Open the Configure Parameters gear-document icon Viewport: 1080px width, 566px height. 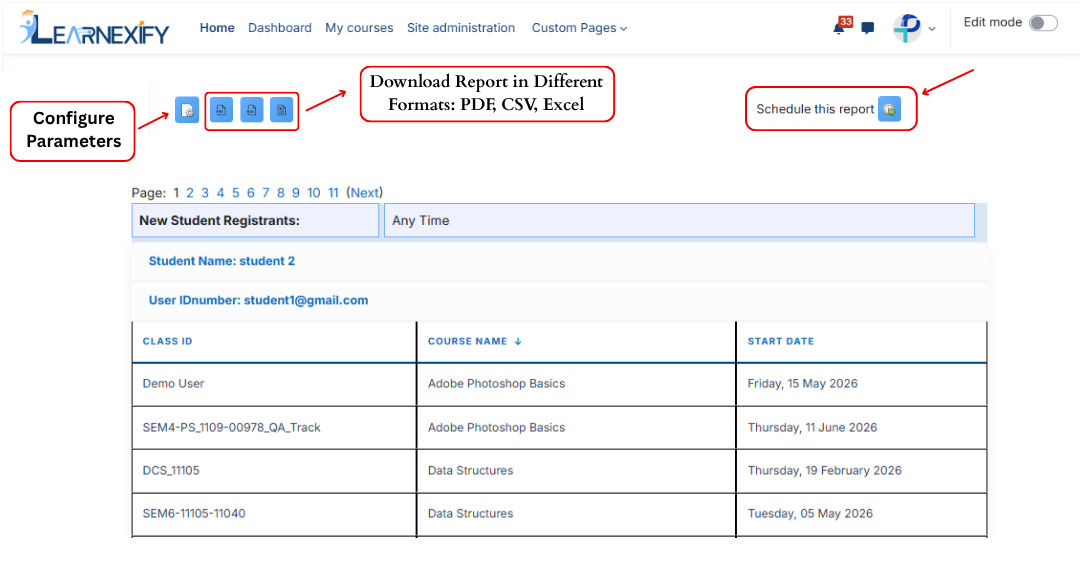tap(187, 109)
